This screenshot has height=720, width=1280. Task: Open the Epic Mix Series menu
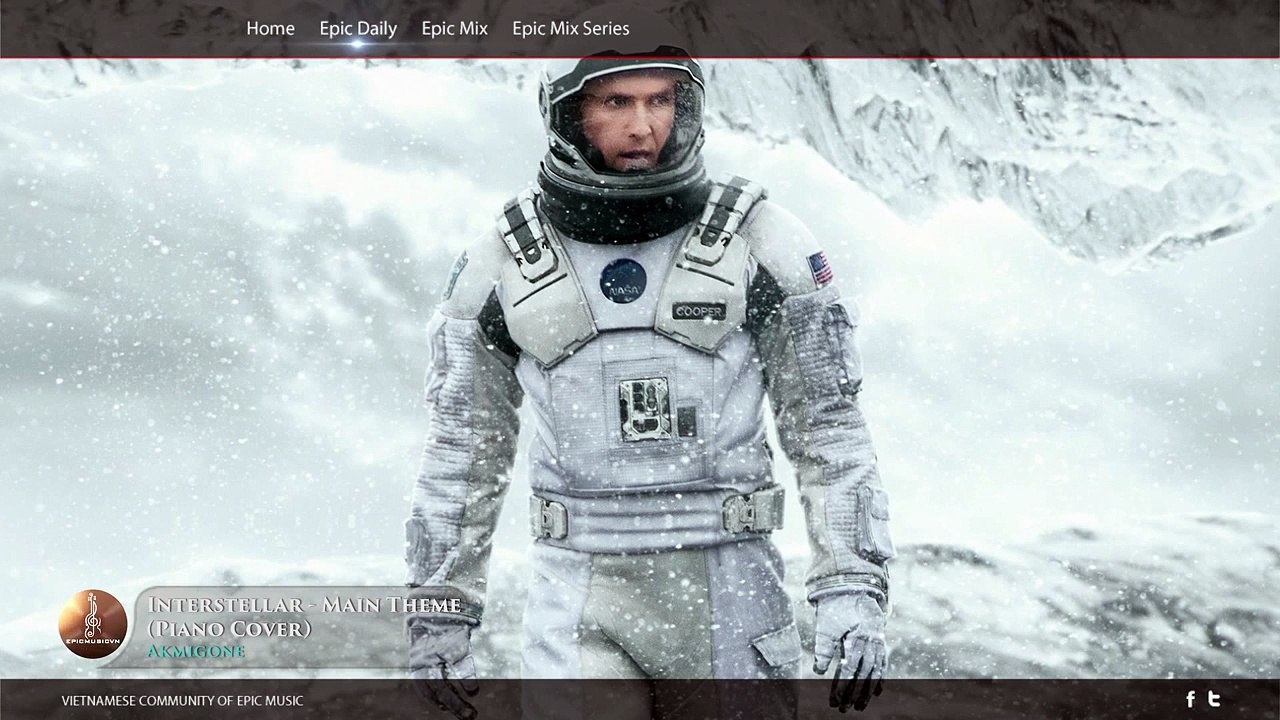pyautogui.click(x=571, y=29)
